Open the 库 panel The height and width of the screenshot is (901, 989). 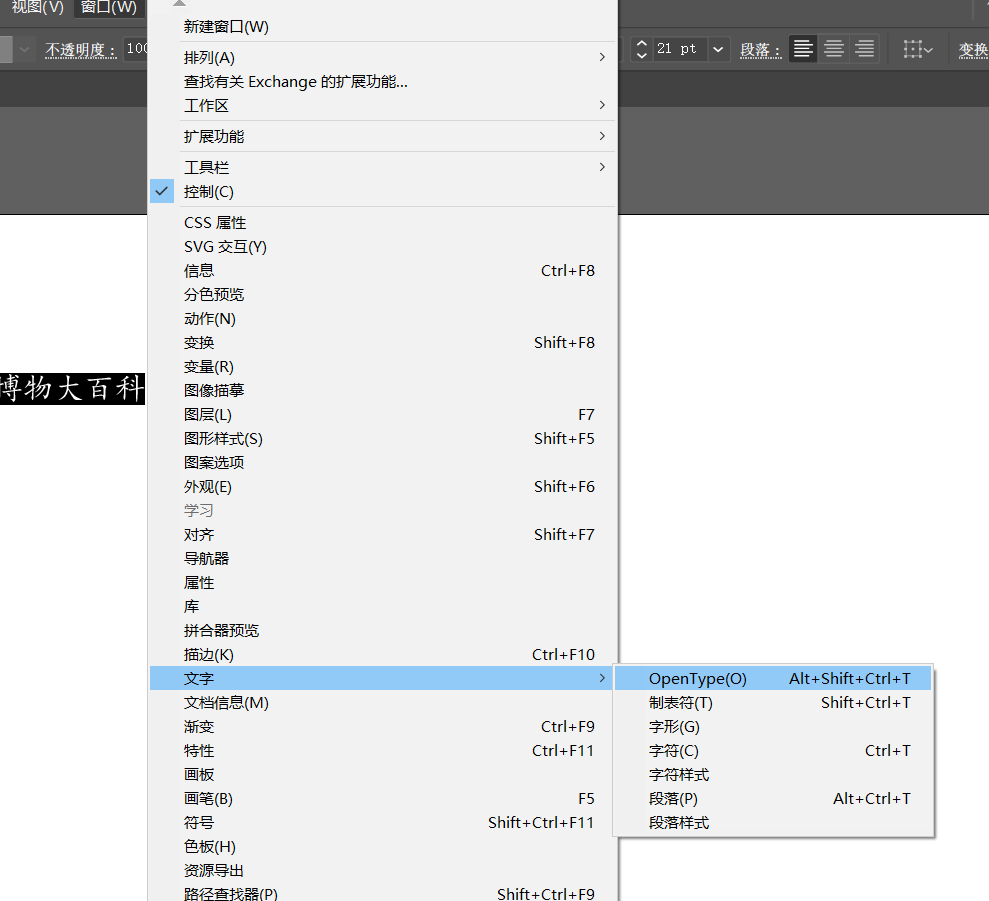[x=382, y=606]
